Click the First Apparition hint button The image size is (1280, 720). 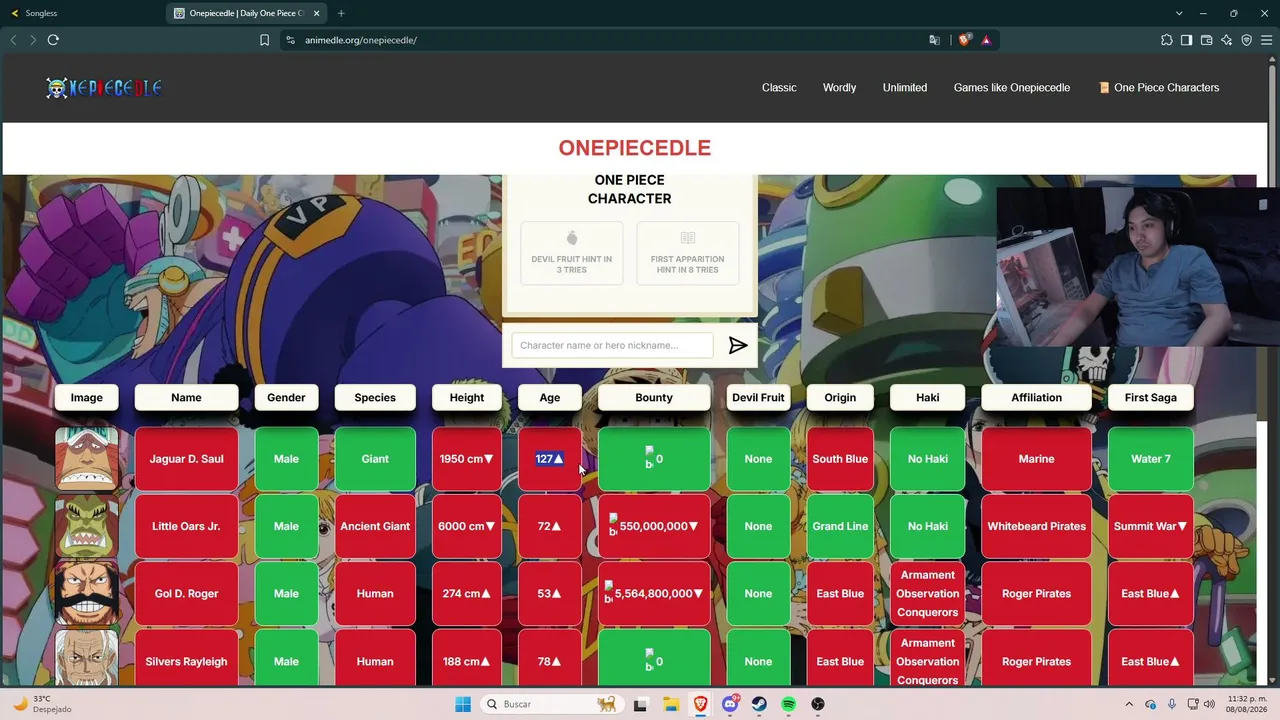click(688, 253)
